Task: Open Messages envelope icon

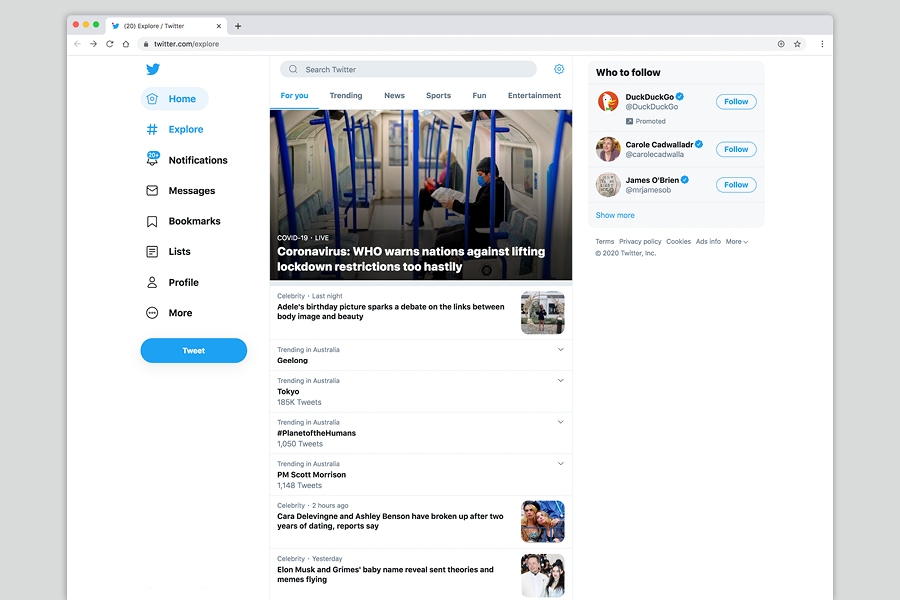Action: point(152,190)
